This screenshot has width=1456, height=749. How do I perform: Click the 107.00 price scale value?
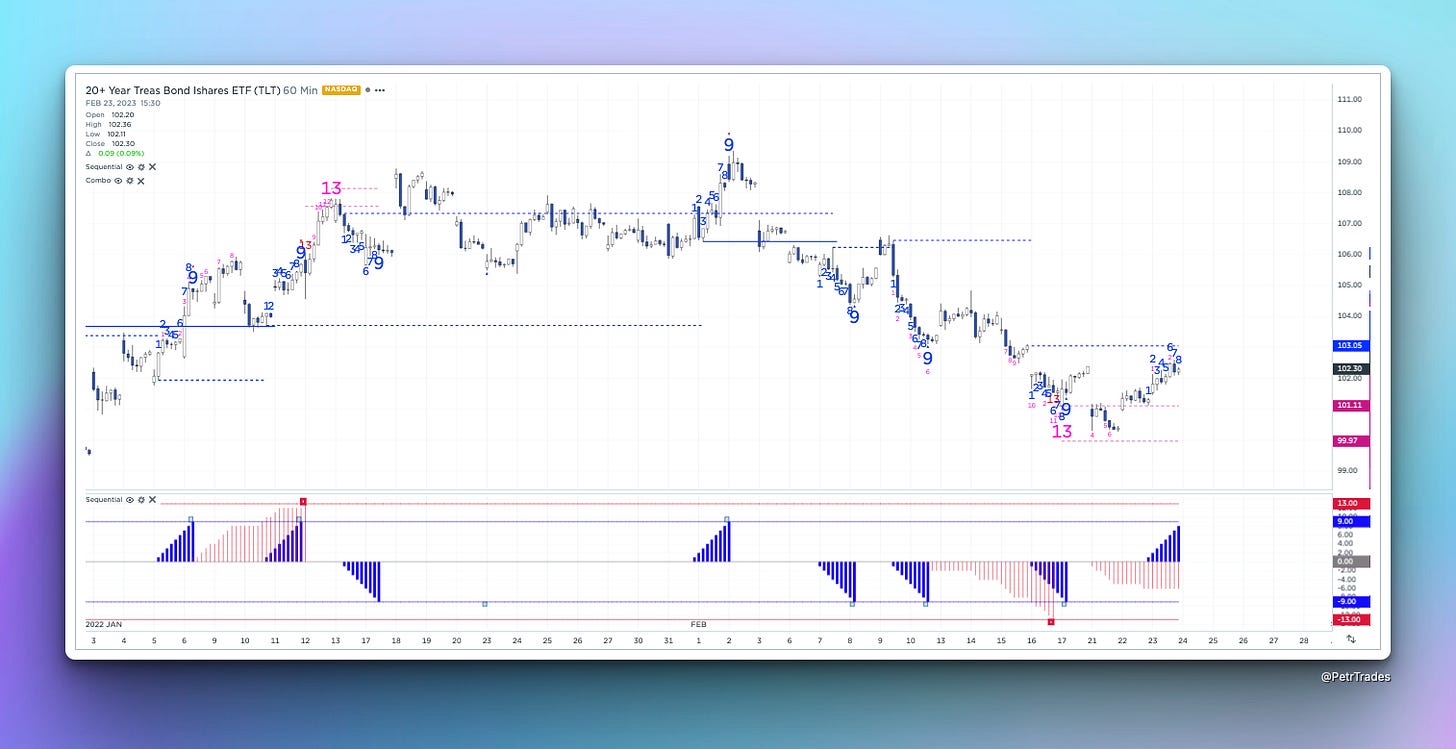click(x=1349, y=223)
